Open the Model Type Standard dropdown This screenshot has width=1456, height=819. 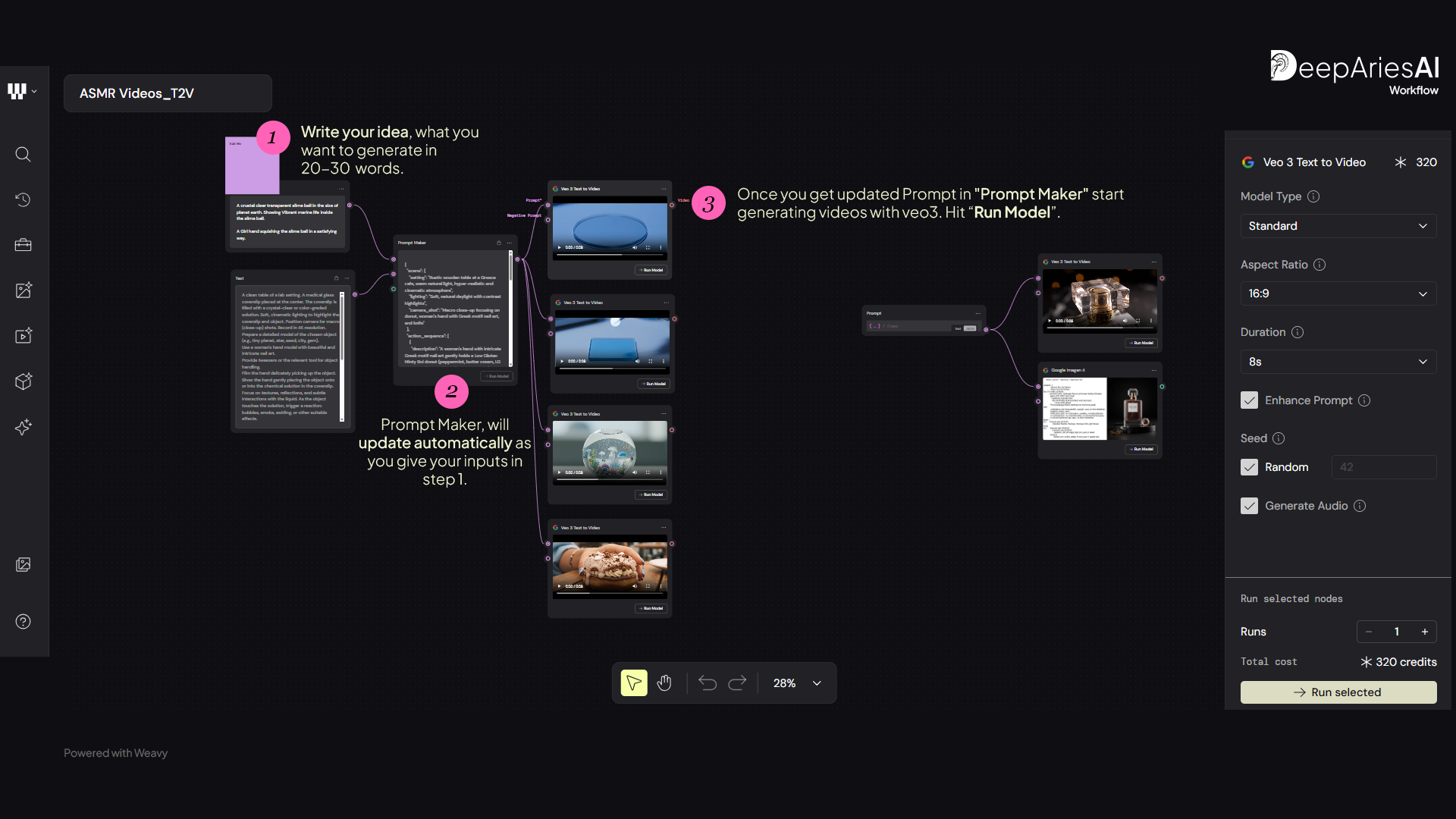click(1338, 226)
